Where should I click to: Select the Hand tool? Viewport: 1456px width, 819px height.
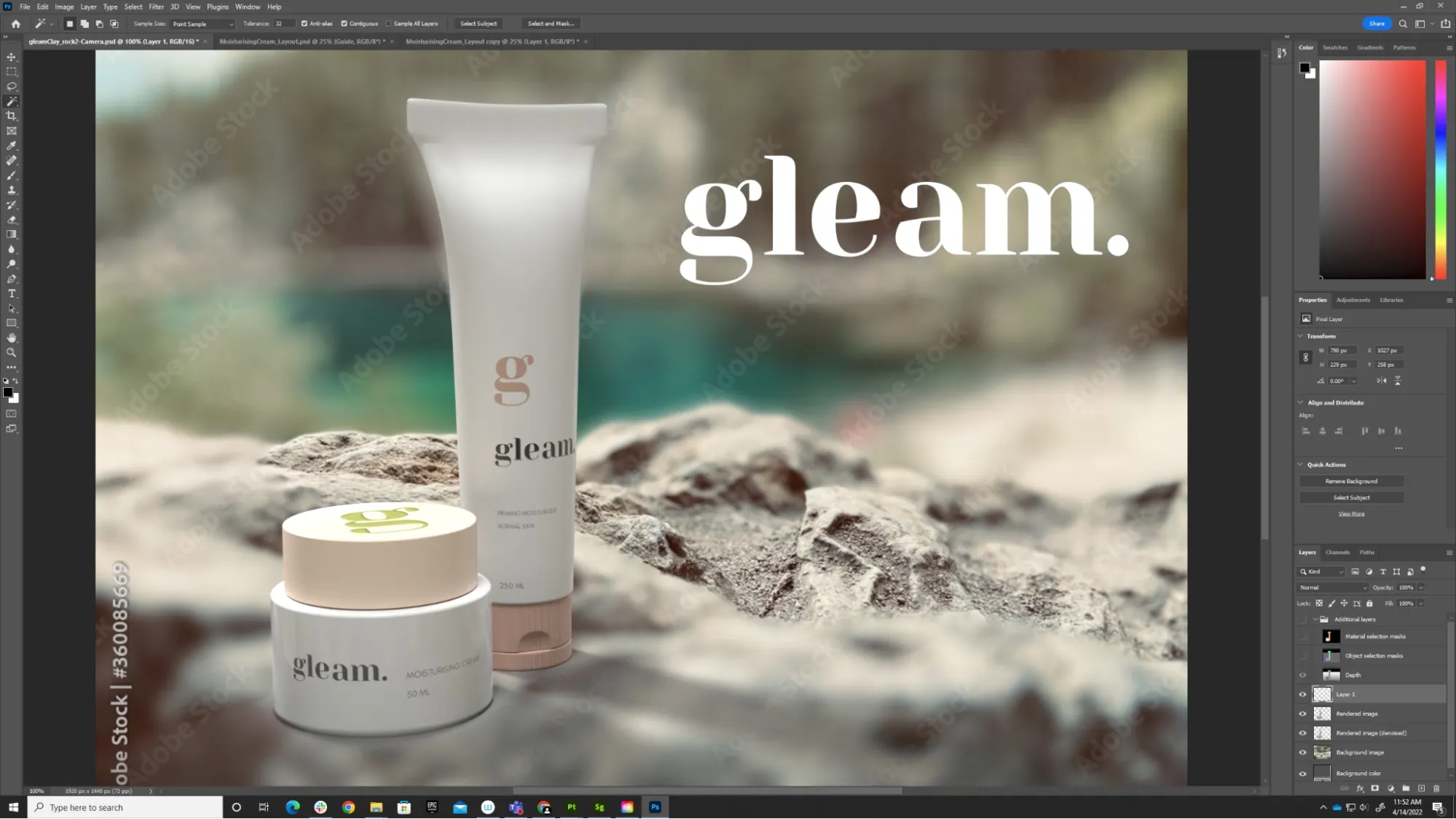(12, 338)
